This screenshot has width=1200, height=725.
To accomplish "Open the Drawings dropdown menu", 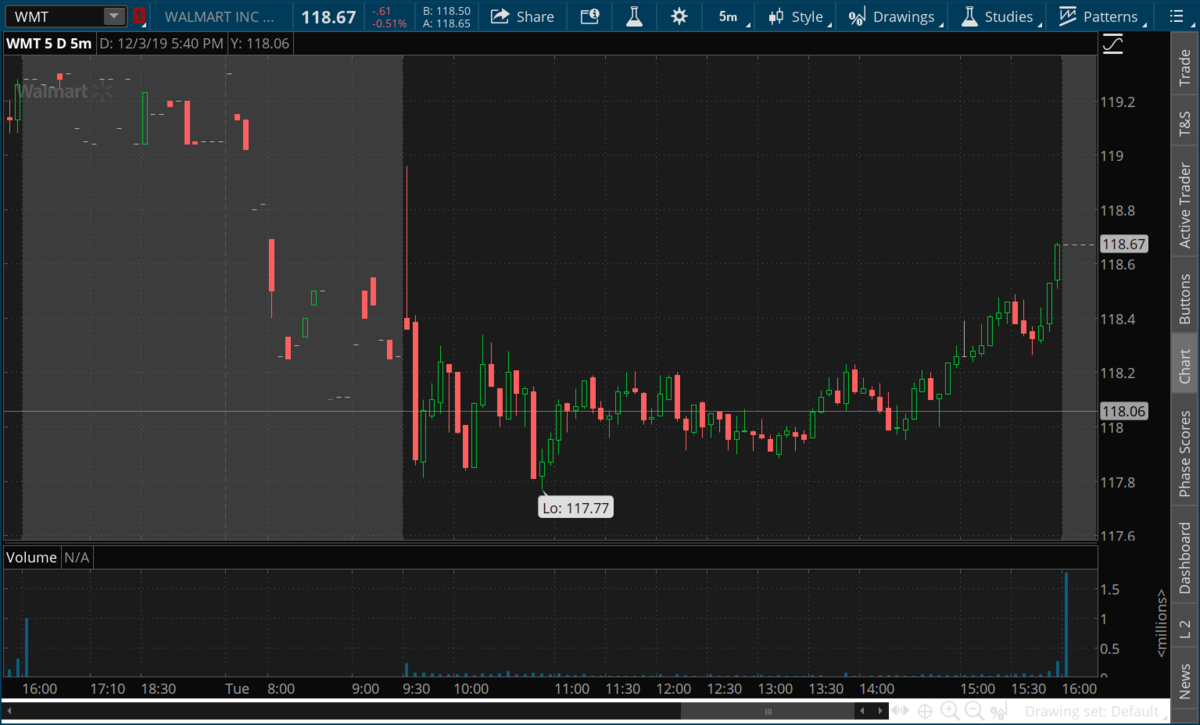I will click(894, 17).
